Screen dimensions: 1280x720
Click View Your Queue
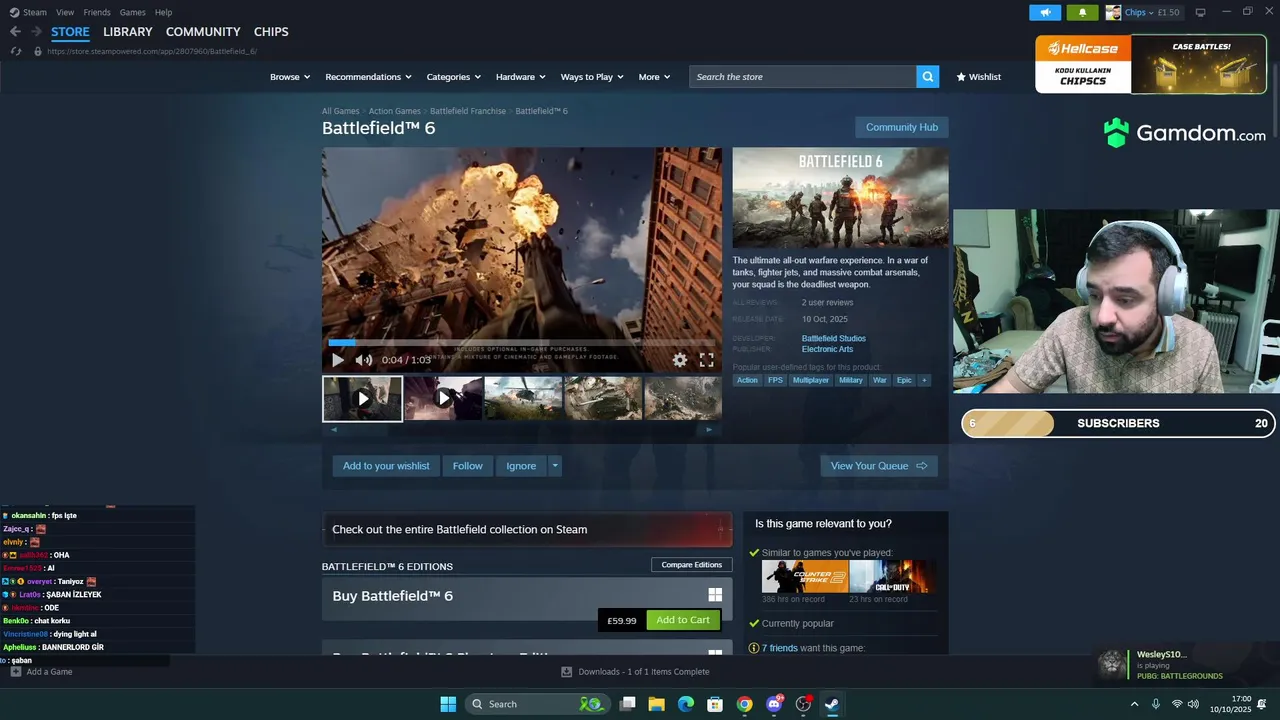[879, 466]
